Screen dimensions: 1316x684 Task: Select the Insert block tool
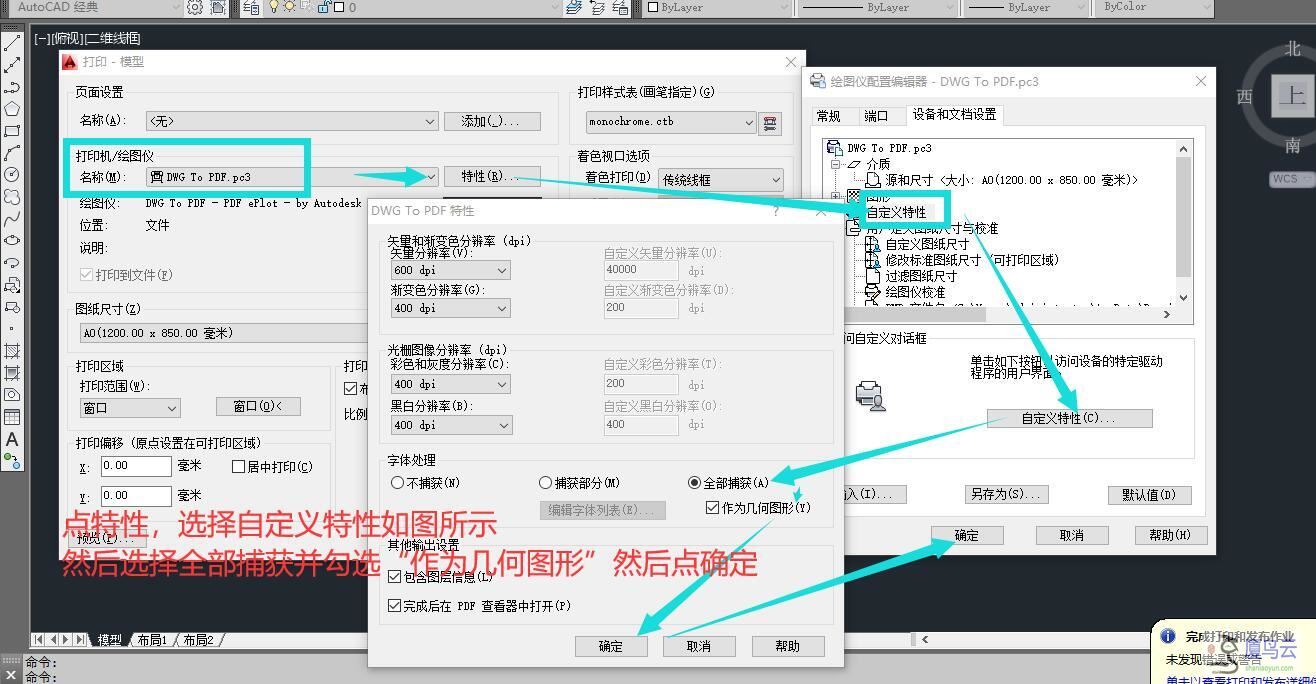[12, 286]
